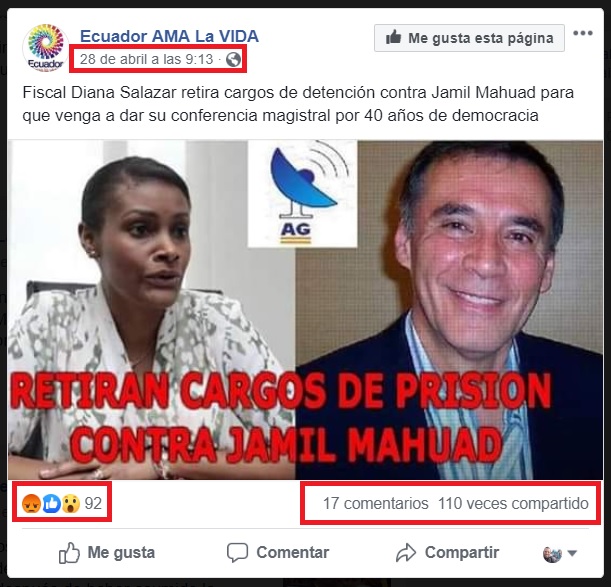Open the 17 comentarios link
The image size is (611, 587).
[x=376, y=503]
